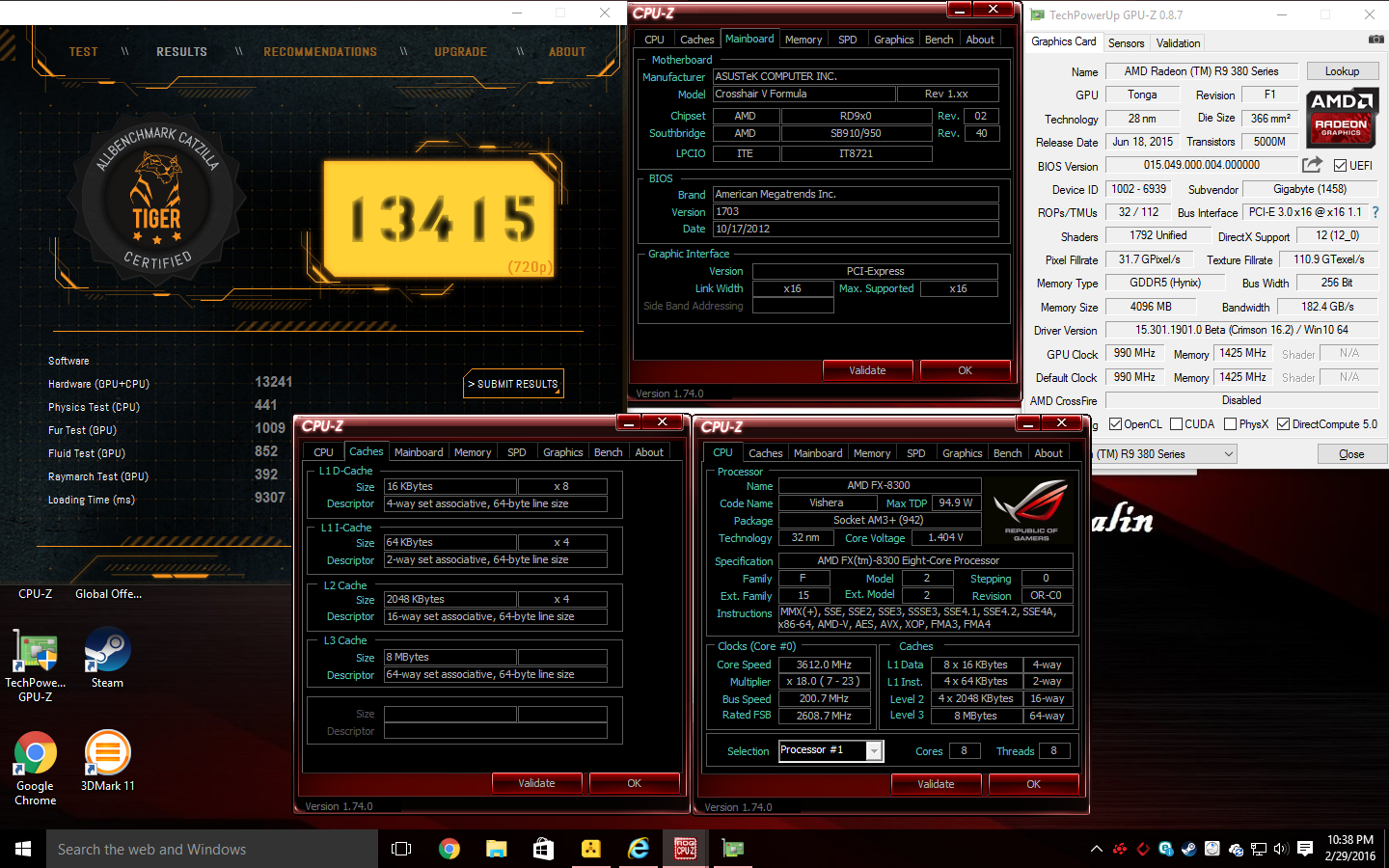The image size is (1389, 868).
Task: Click Validate in the Caches CPU-Z window
Action: point(536,783)
